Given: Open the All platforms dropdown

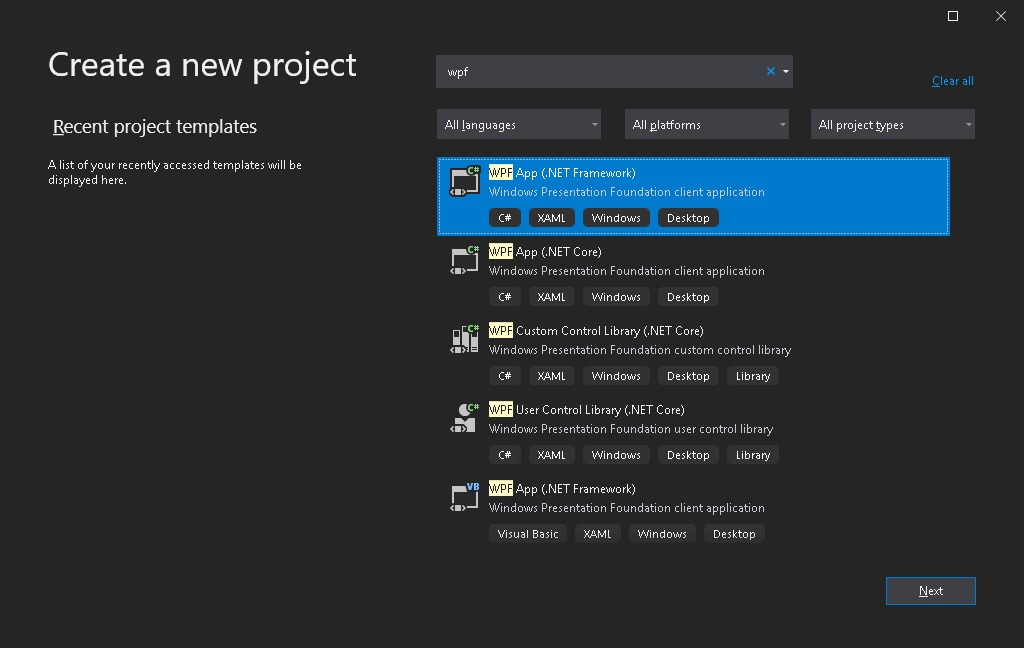Looking at the screenshot, I should 706,124.
